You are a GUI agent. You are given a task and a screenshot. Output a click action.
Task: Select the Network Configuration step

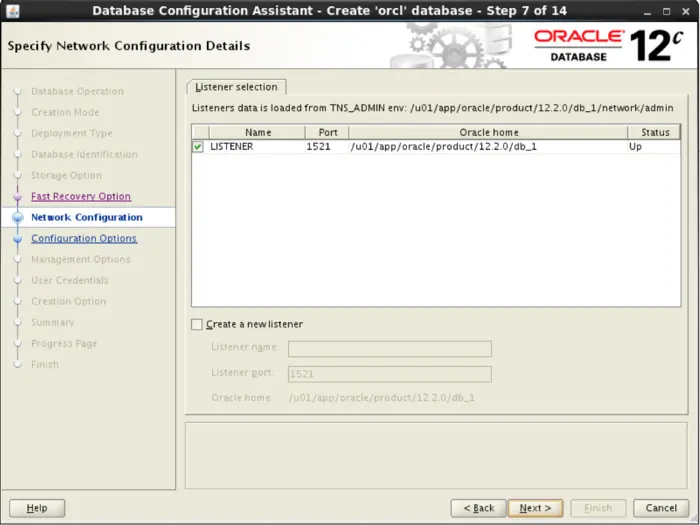click(87, 217)
